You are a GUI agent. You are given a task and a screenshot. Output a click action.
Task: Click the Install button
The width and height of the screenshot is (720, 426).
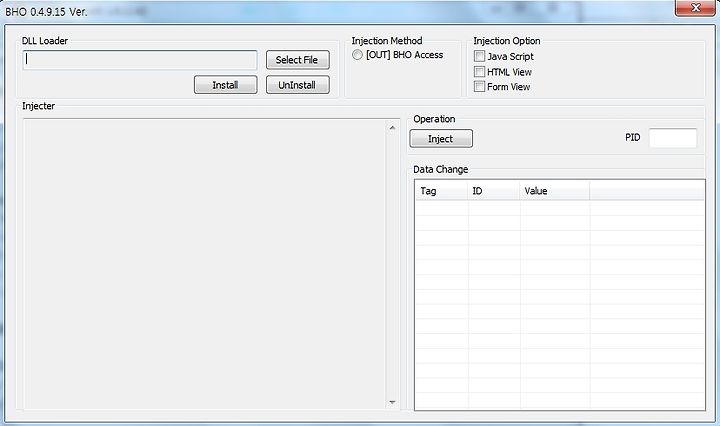225,85
